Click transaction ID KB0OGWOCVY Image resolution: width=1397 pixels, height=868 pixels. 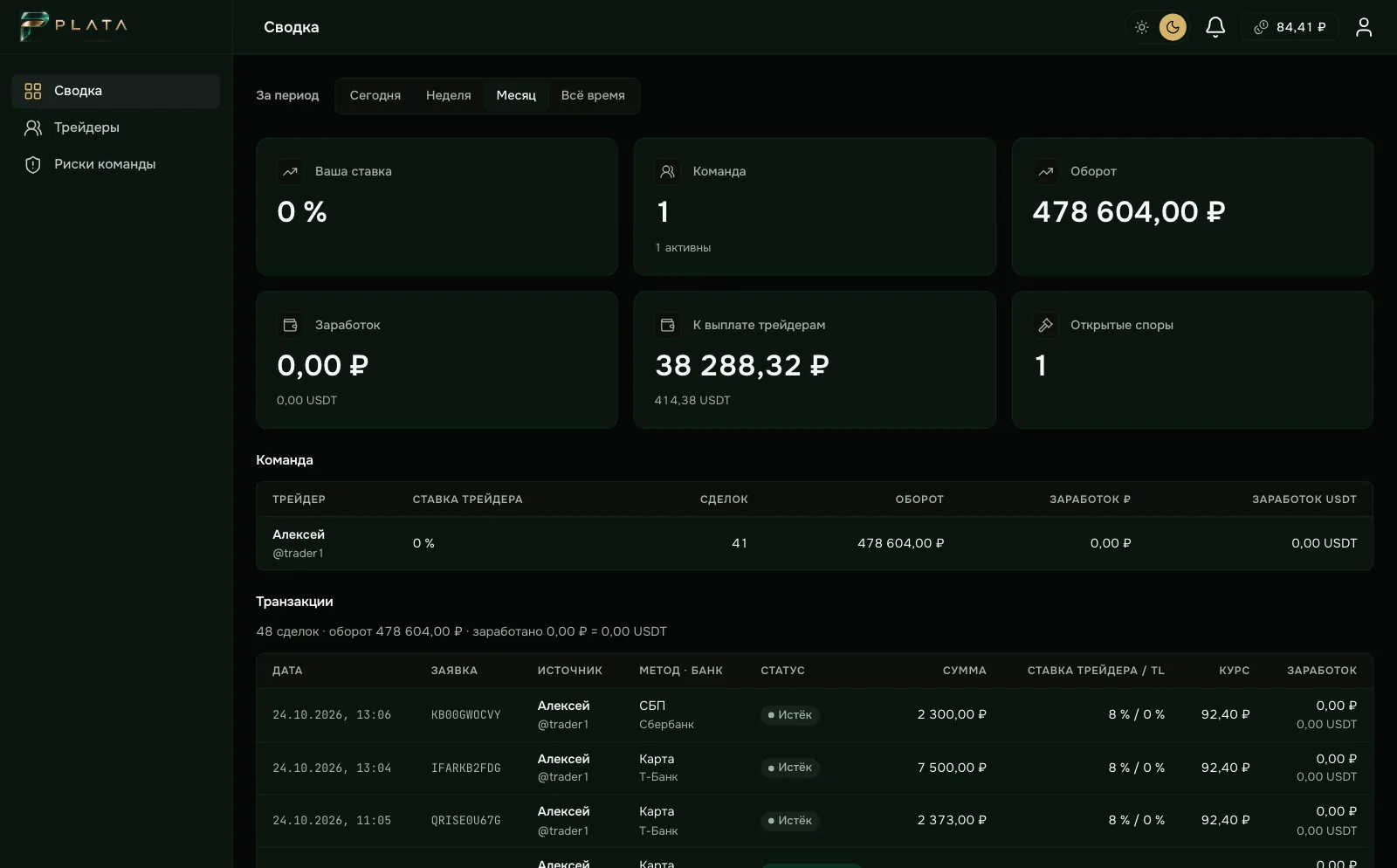coord(466,715)
